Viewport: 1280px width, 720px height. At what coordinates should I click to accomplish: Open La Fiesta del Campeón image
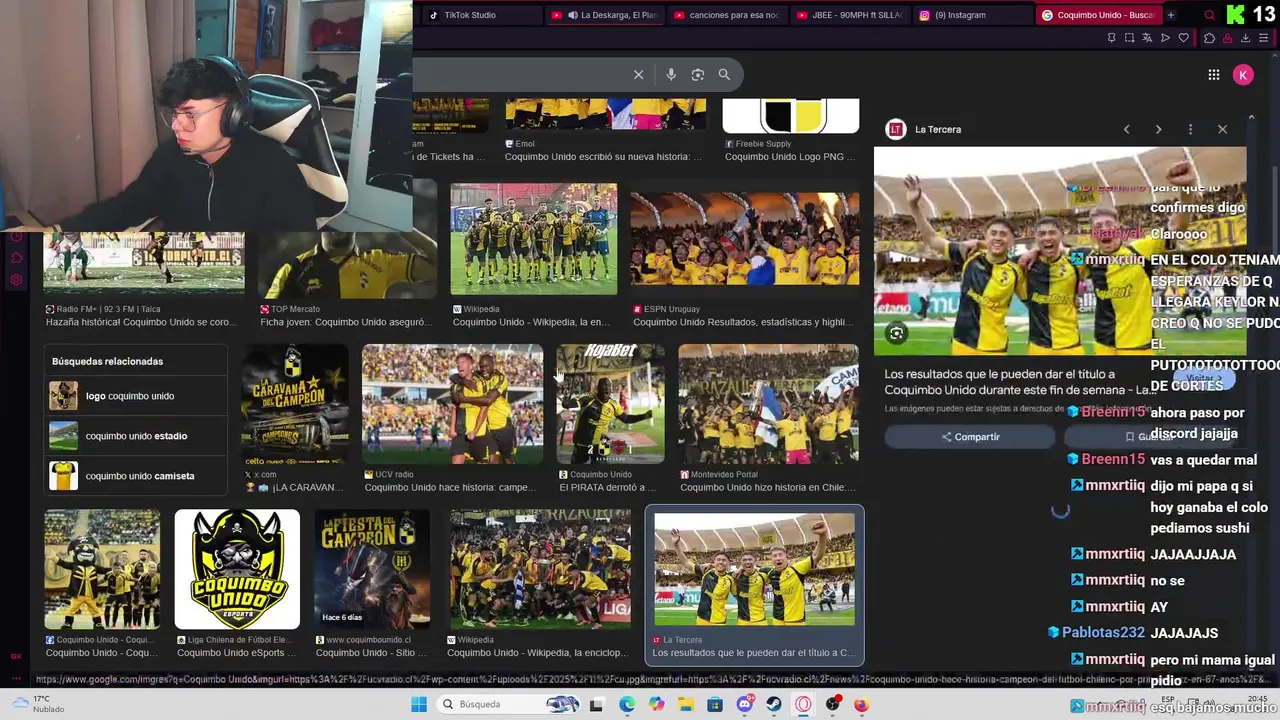tap(372, 569)
